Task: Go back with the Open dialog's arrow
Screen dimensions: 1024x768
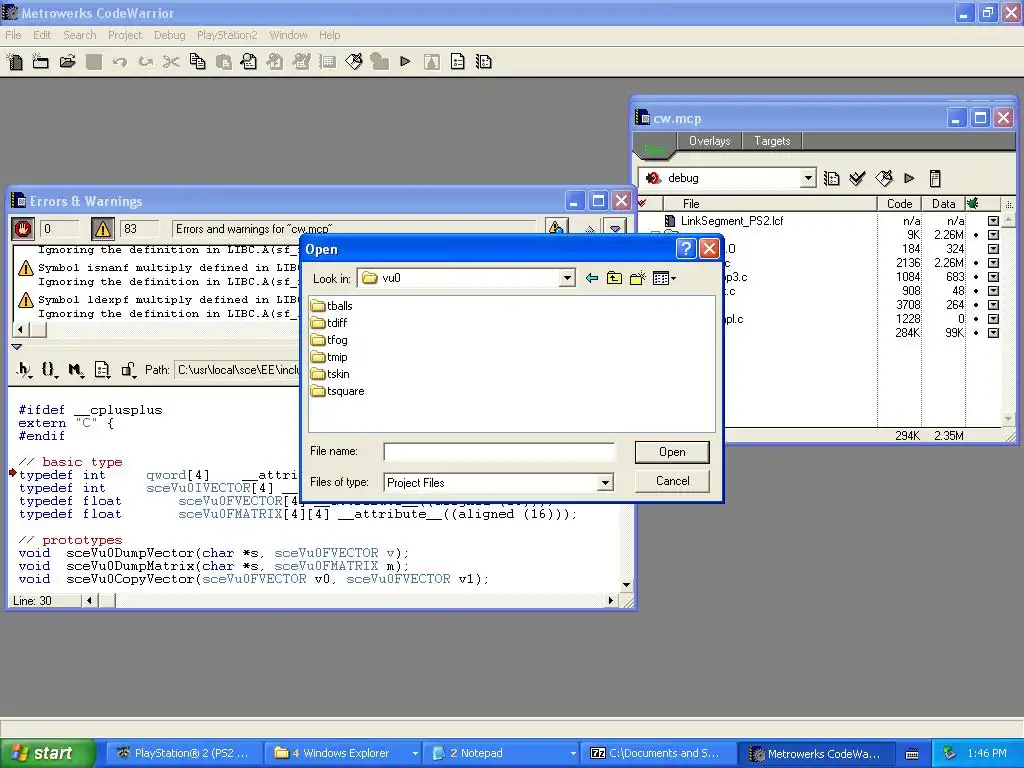Action: click(592, 279)
